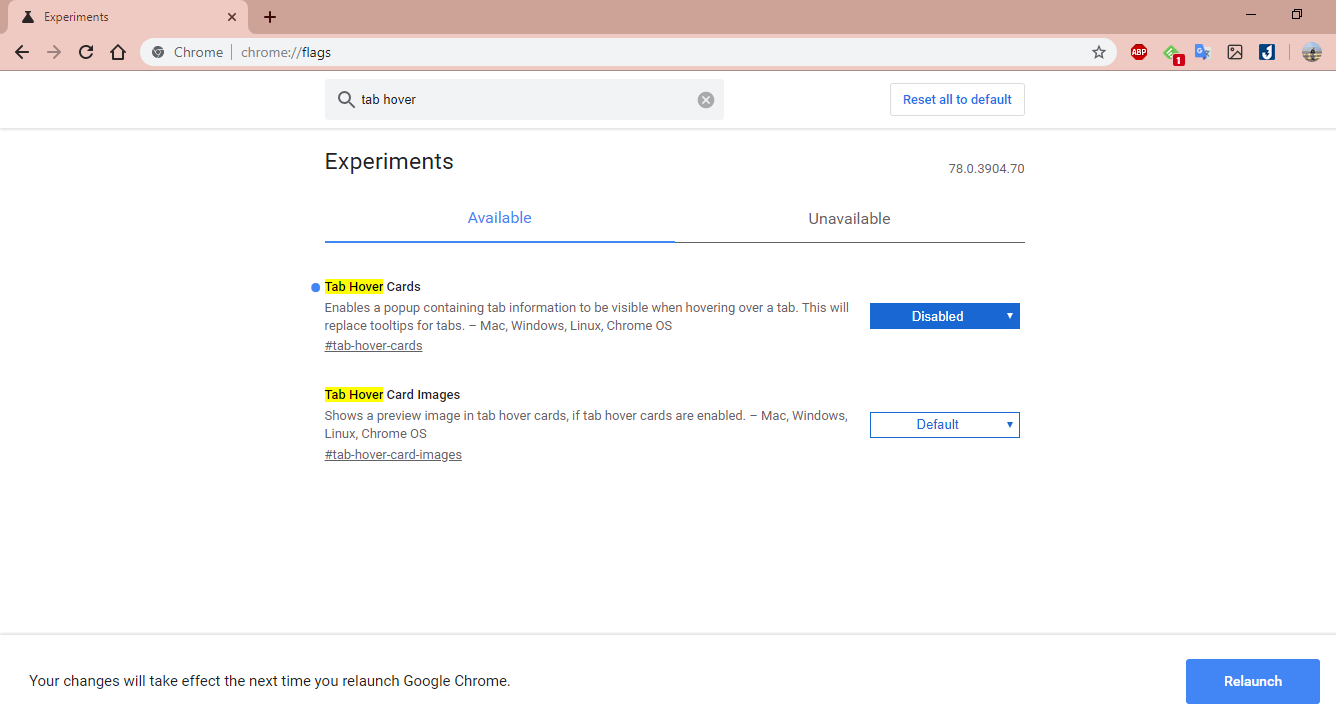Click the forward navigation arrow
Image resolution: width=1336 pixels, height=715 pixels.
pos(54,52)
